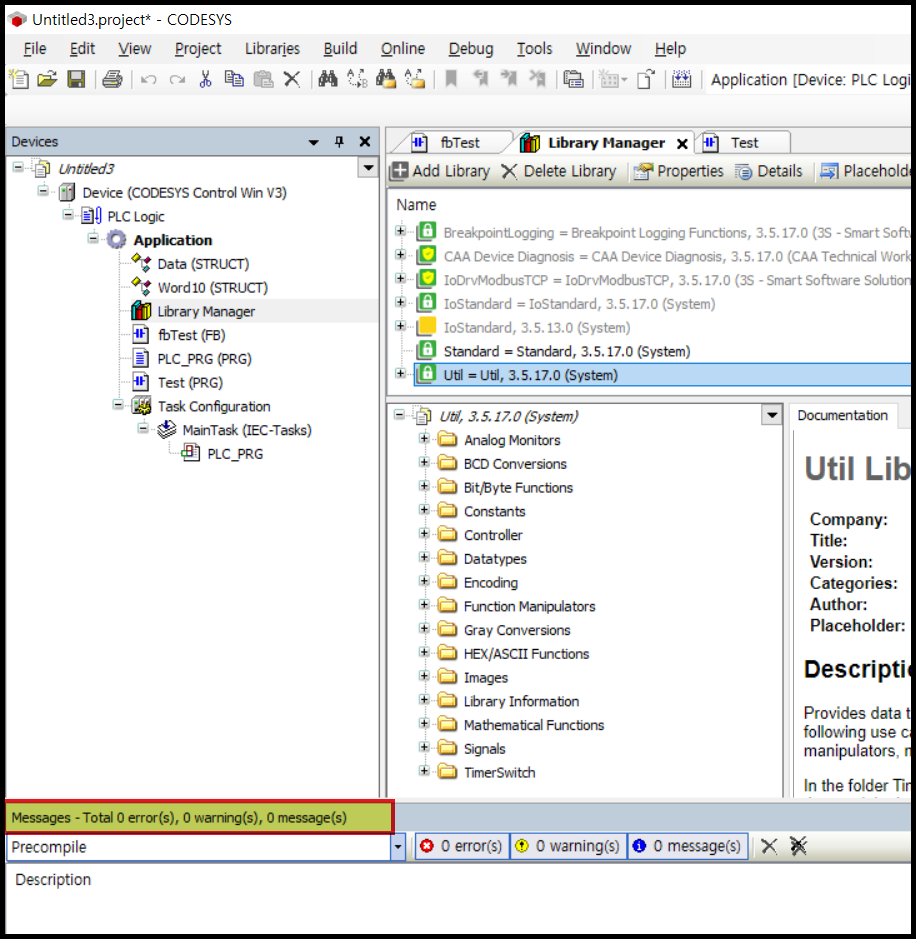Expand the BreakpointLogging library entry
Screen dimensions: 916x939
[x=401, y=231]
